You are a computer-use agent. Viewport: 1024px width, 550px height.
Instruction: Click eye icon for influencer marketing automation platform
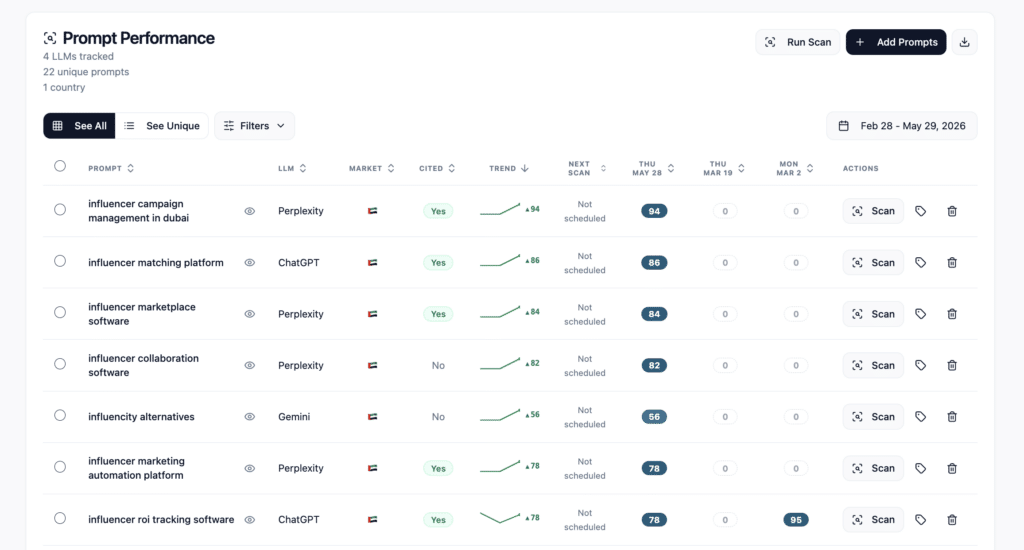[x=249, y=468]
